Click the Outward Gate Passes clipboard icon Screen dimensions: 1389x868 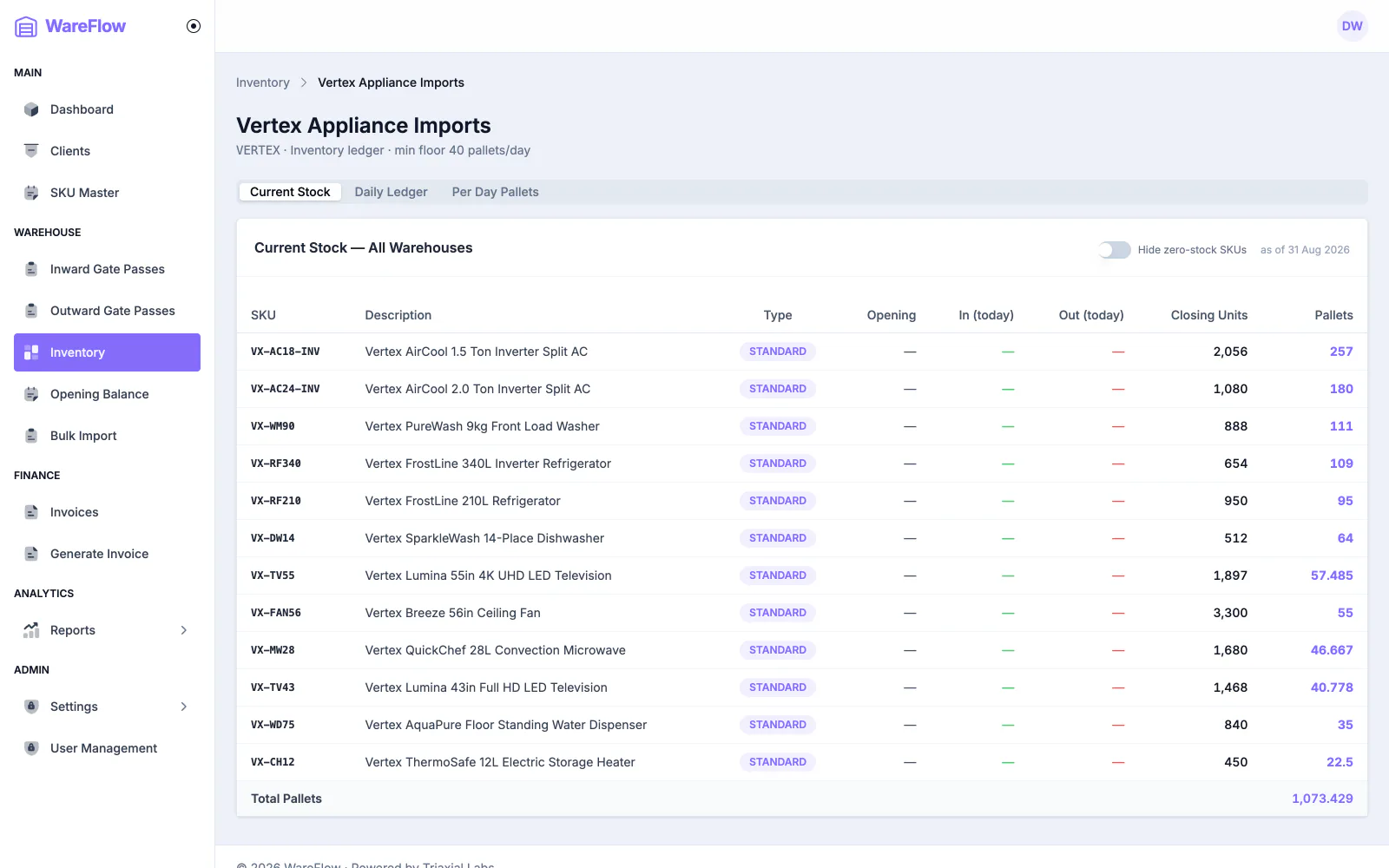click(x=31, y=311)
